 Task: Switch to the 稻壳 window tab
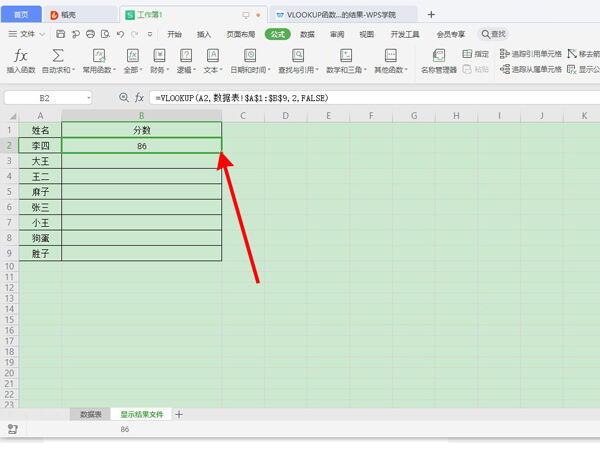coord(80,15)
